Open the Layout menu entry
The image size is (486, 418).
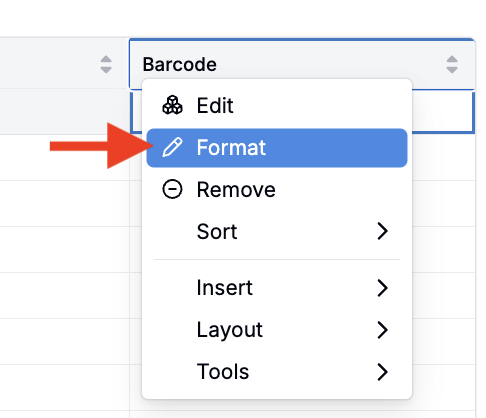pos(277,330)
